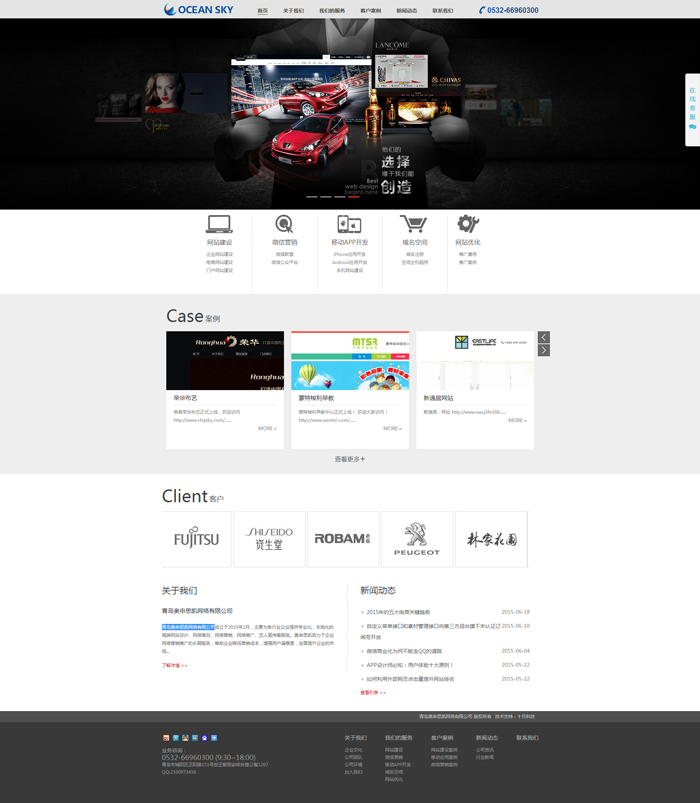The width and height of the screenshot is (700, 803).
Task: Expand cases via 查看更多+
Action: 349,459
